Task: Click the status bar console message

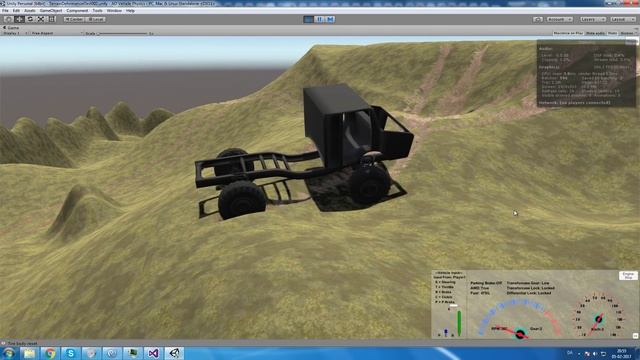Action: point(23,344)
